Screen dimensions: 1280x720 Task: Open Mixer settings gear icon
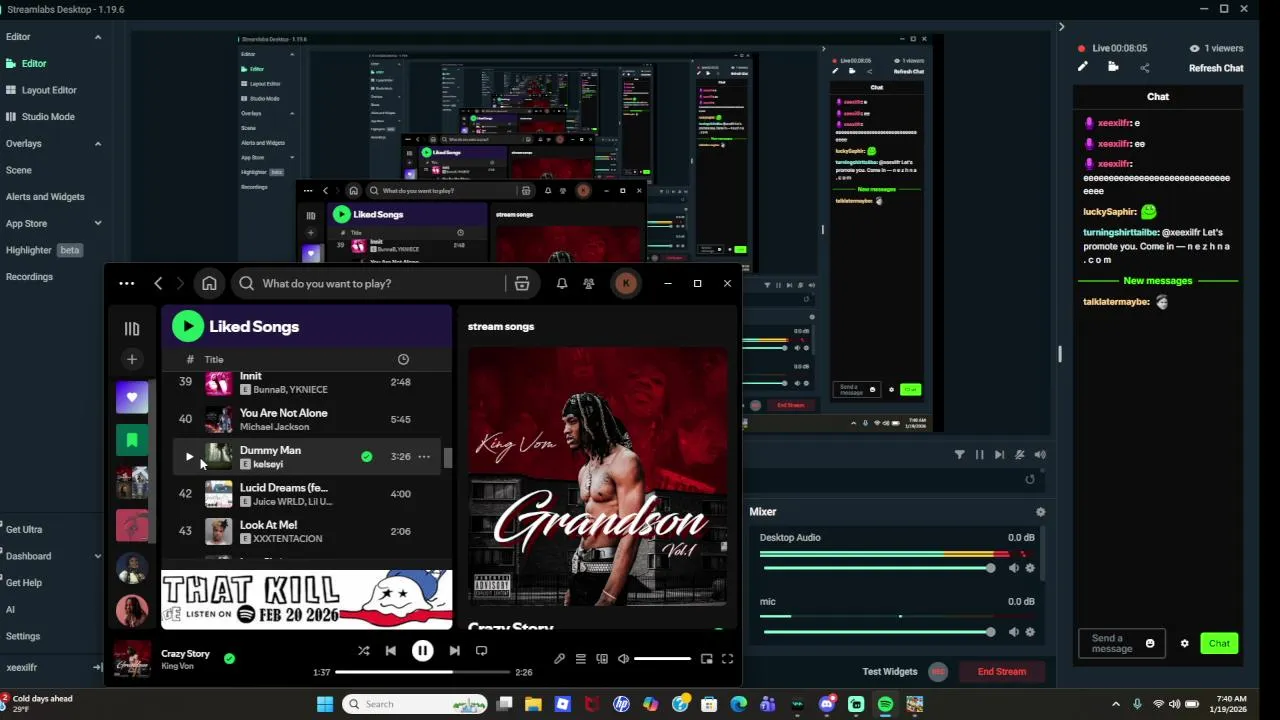tap(1040, 512)
